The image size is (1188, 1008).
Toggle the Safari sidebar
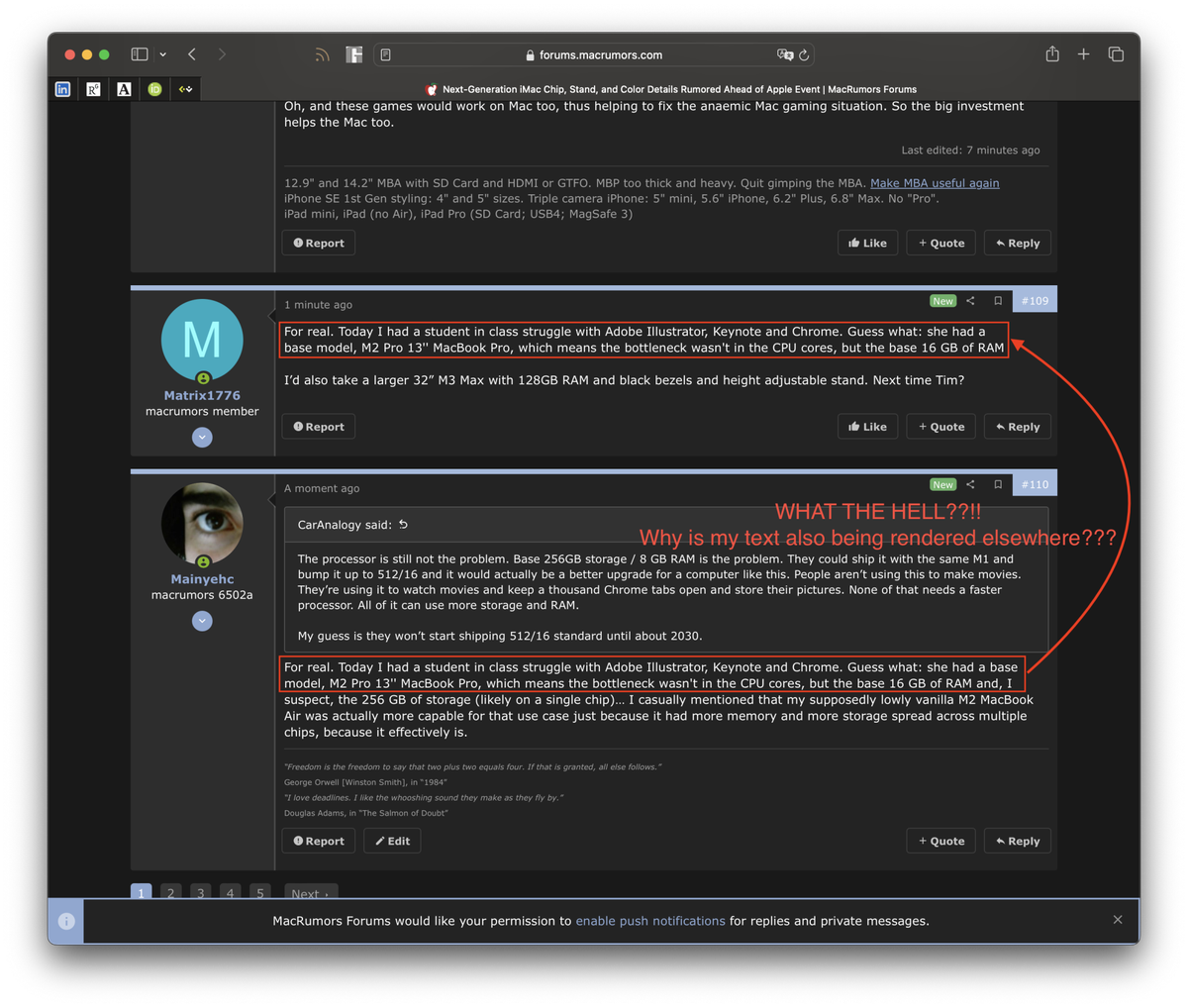tap(140, 54)
